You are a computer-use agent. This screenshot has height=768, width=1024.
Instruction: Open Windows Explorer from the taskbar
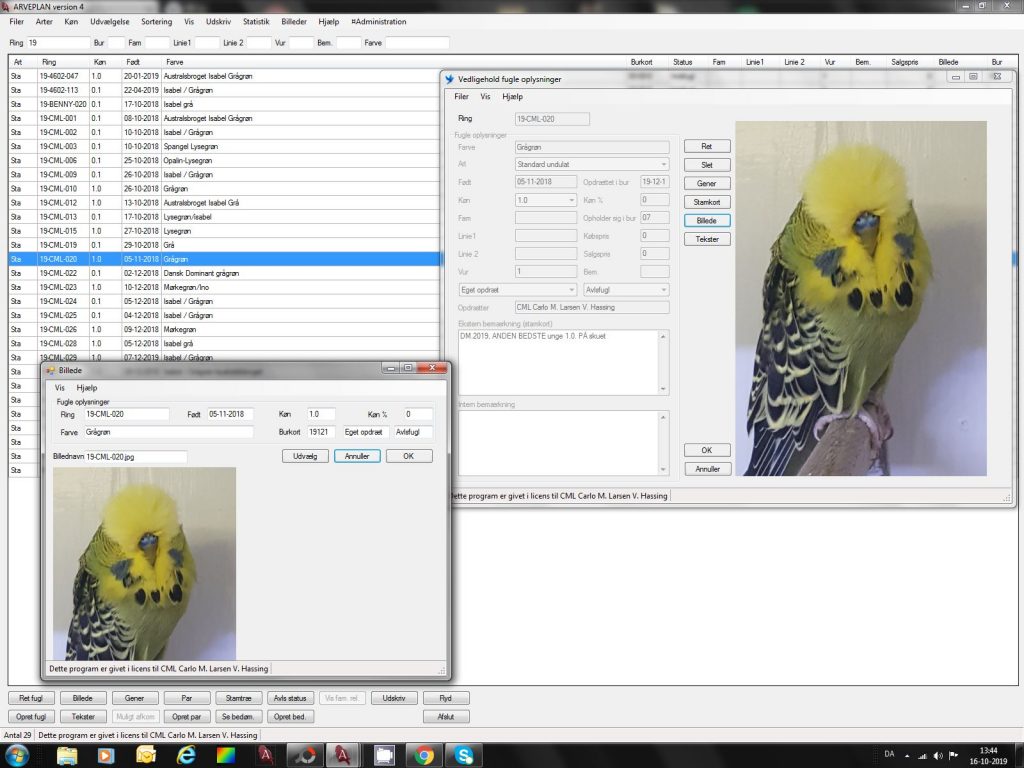[x=67, y=756]
